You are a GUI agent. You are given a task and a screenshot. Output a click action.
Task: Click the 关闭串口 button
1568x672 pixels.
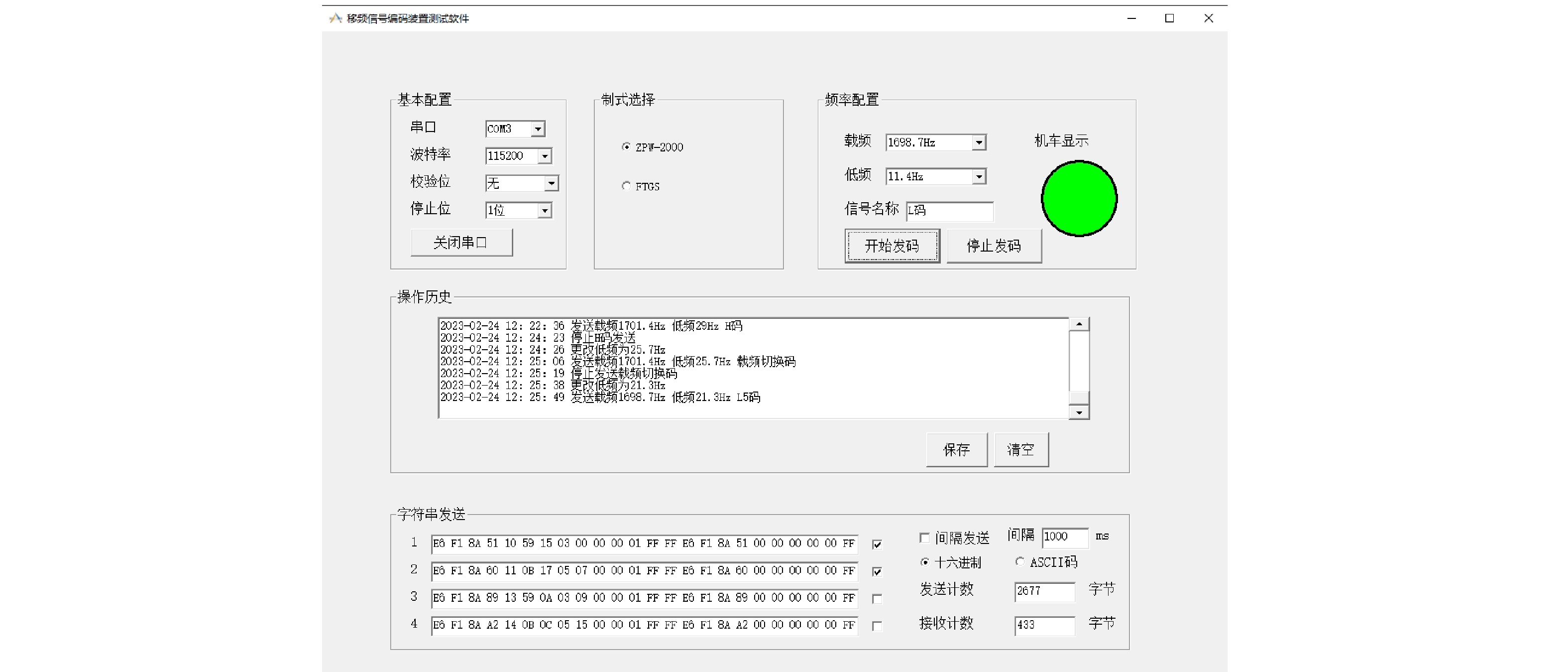461,243
